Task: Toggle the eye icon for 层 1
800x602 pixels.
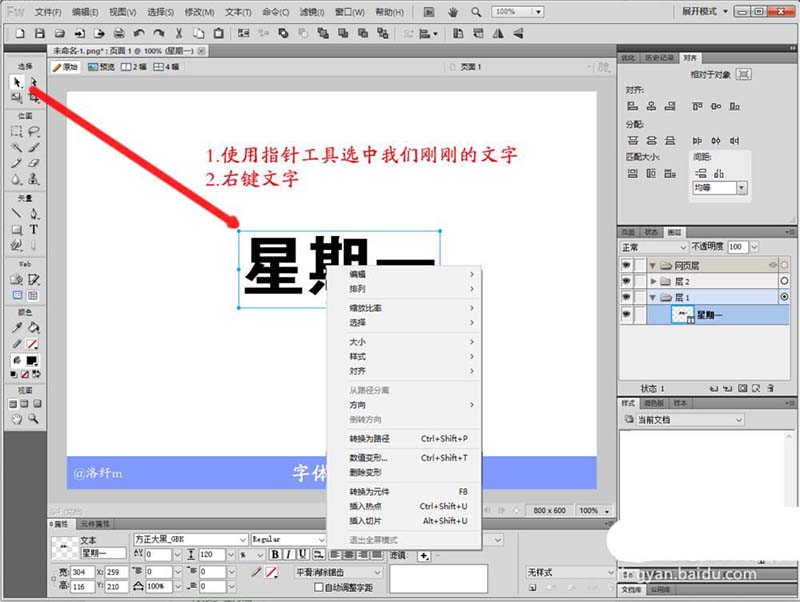Action: [627, 297]
